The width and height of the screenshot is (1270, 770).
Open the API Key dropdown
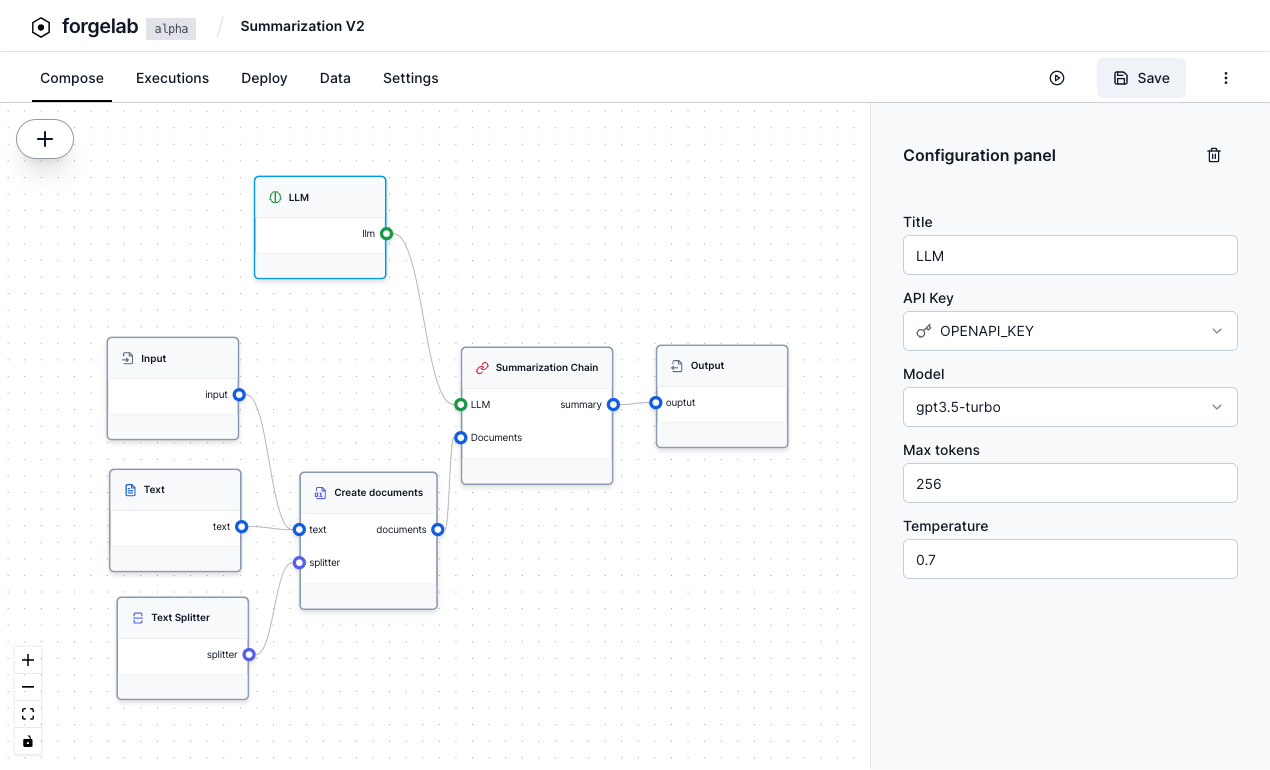(1070, 331)
